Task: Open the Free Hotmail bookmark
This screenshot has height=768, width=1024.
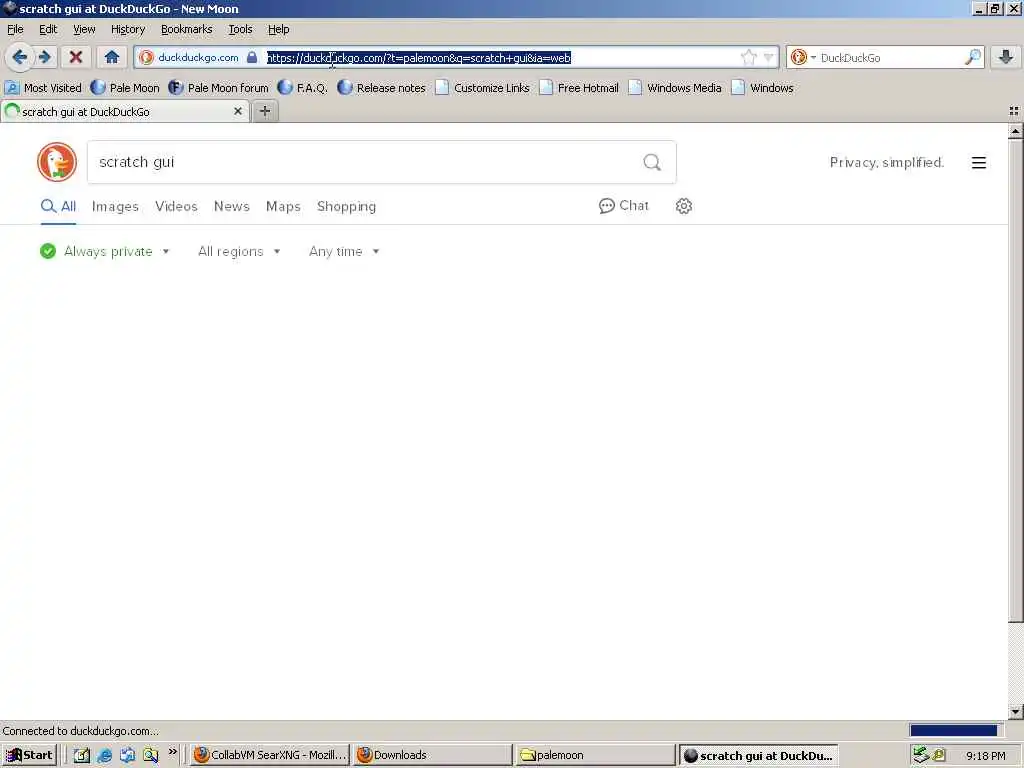Action: pyautogui.click(x=579, y=88)
